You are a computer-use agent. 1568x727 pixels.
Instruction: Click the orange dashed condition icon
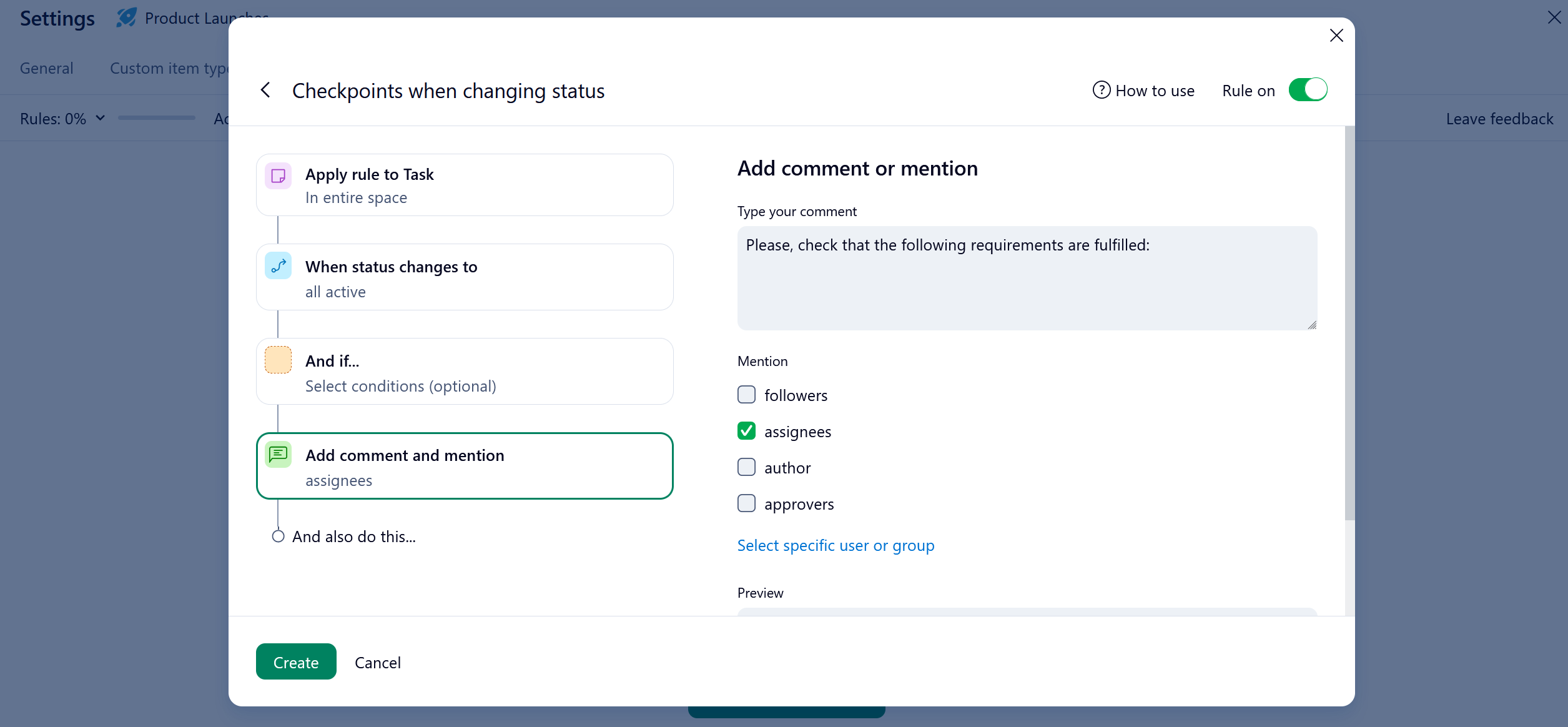(278, 360)
